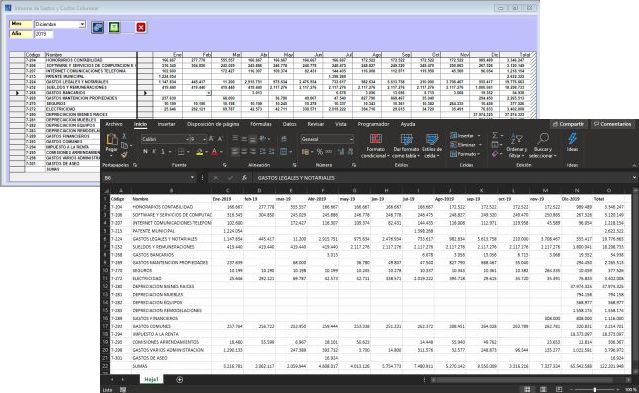Click the decrease decimals icon
The height and width of the screenshot is (393, 639).
pos(350,152)
